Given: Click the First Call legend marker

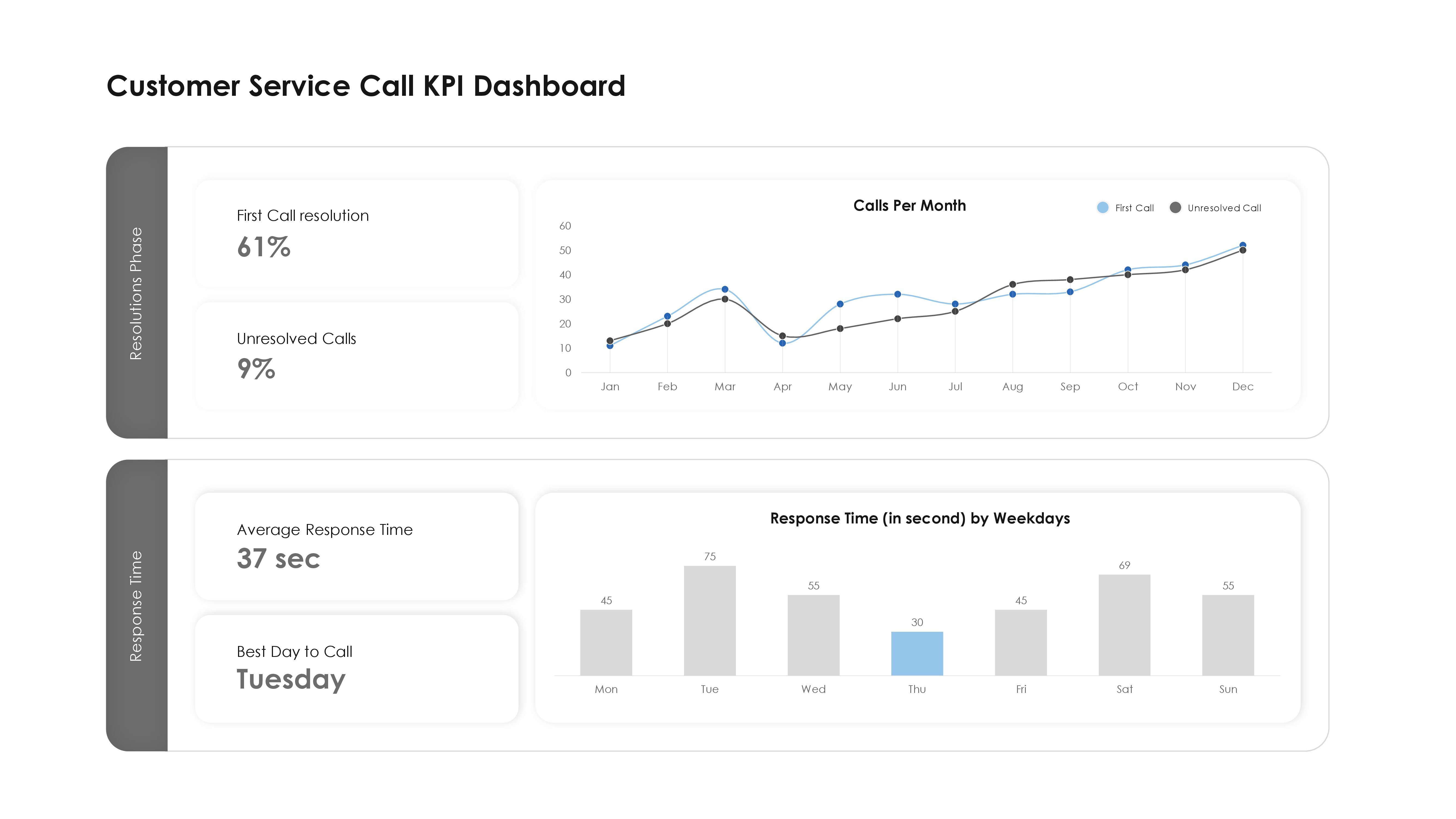Looking at the screenshot, I should tap(1102, 207).
